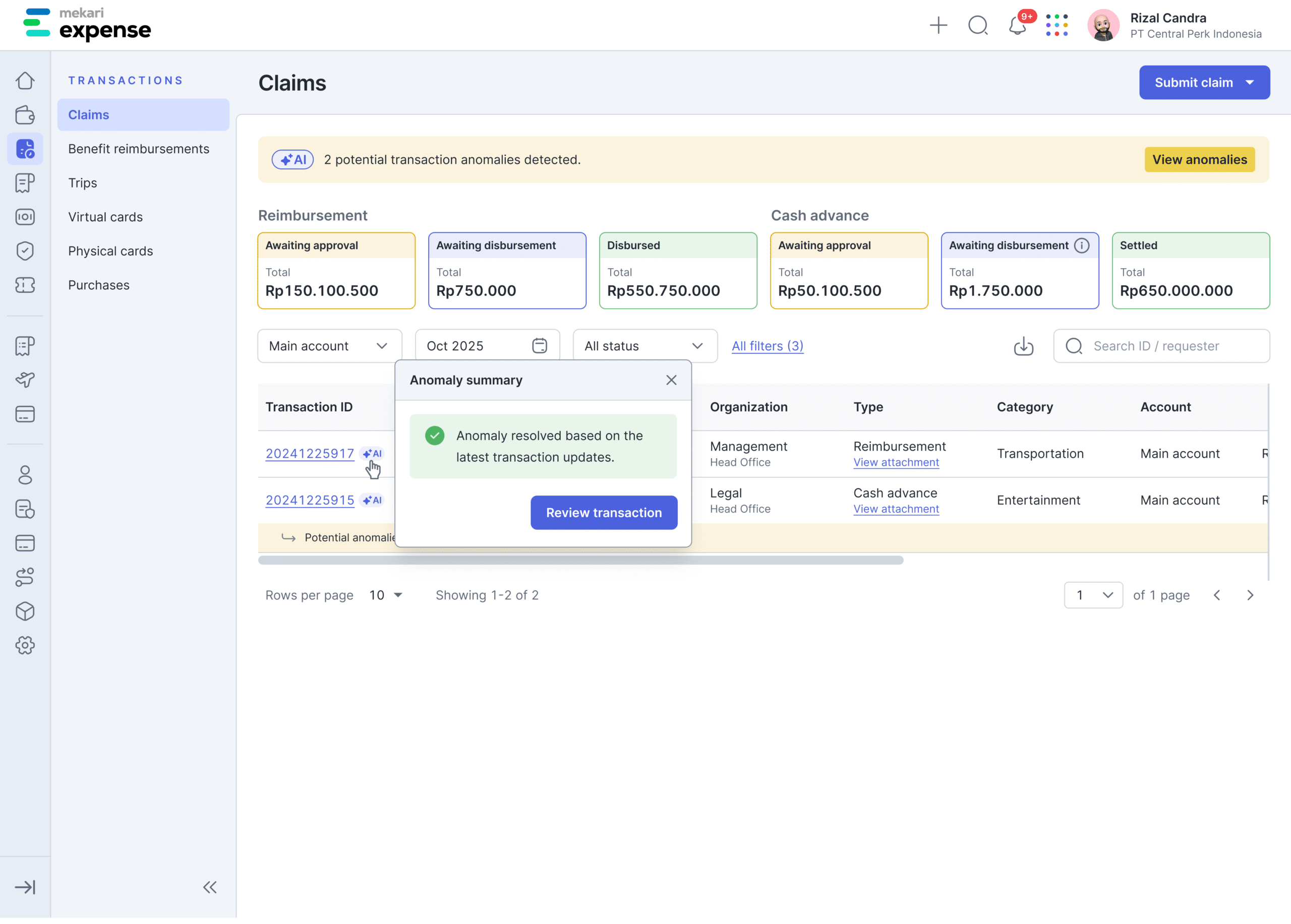Screen dimensions: 1291x924
Task: Open the app launcher dots grid
Action: point(1057,26)
